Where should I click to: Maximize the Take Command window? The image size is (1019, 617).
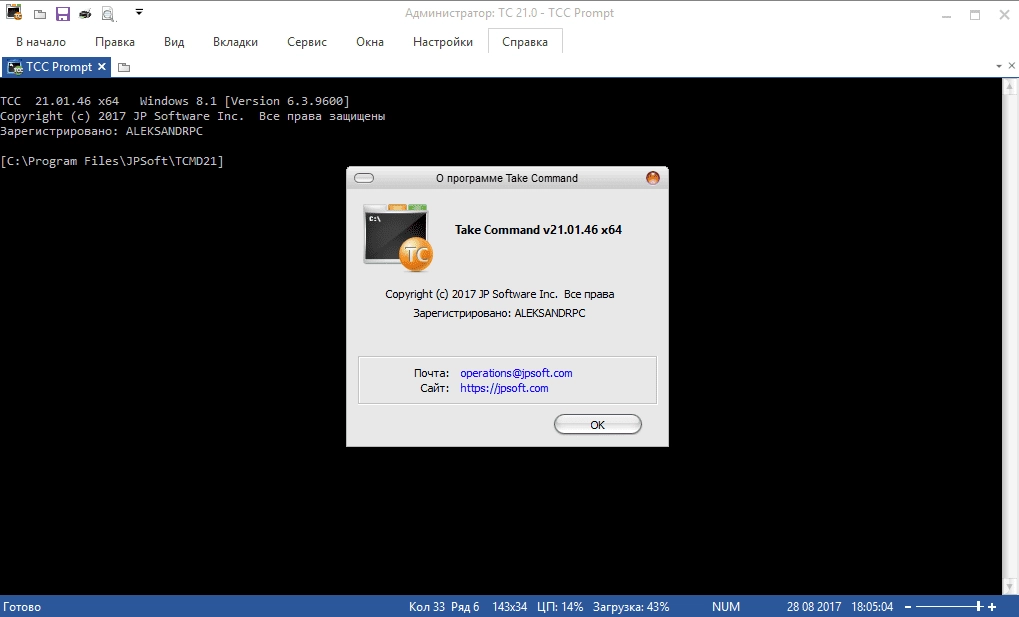click(x=975, y=15)
